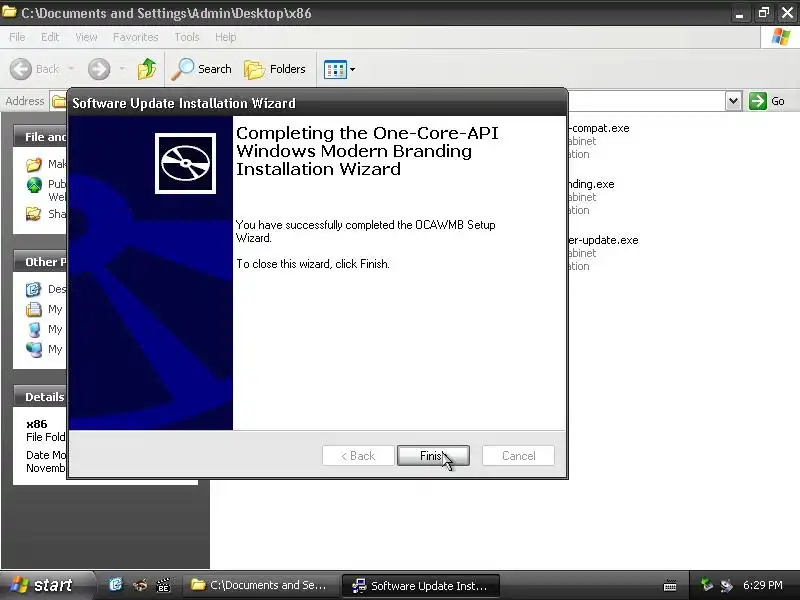This screenshot has height=600, width=800.
Task: Click the keyboard icon in taskbar
Action: click(670, 585)
